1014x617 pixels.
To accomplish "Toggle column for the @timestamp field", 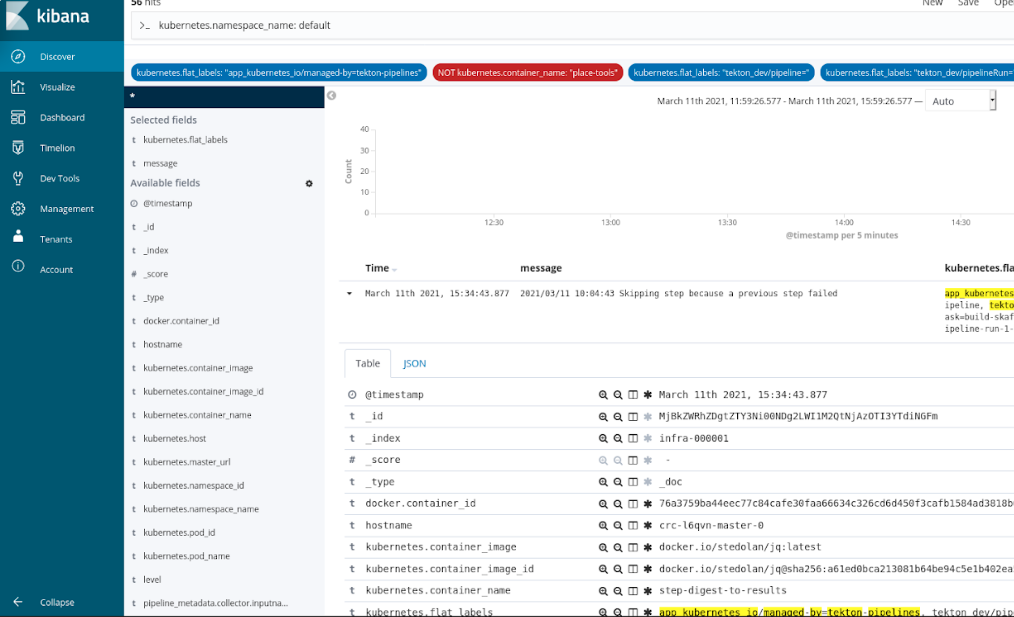I will pyautogui.click(x=633, y=395).
